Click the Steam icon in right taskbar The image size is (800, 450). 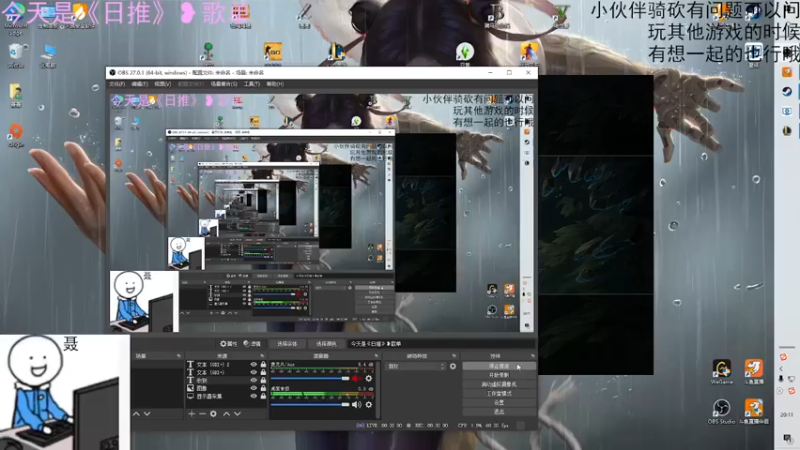point(787,91)
